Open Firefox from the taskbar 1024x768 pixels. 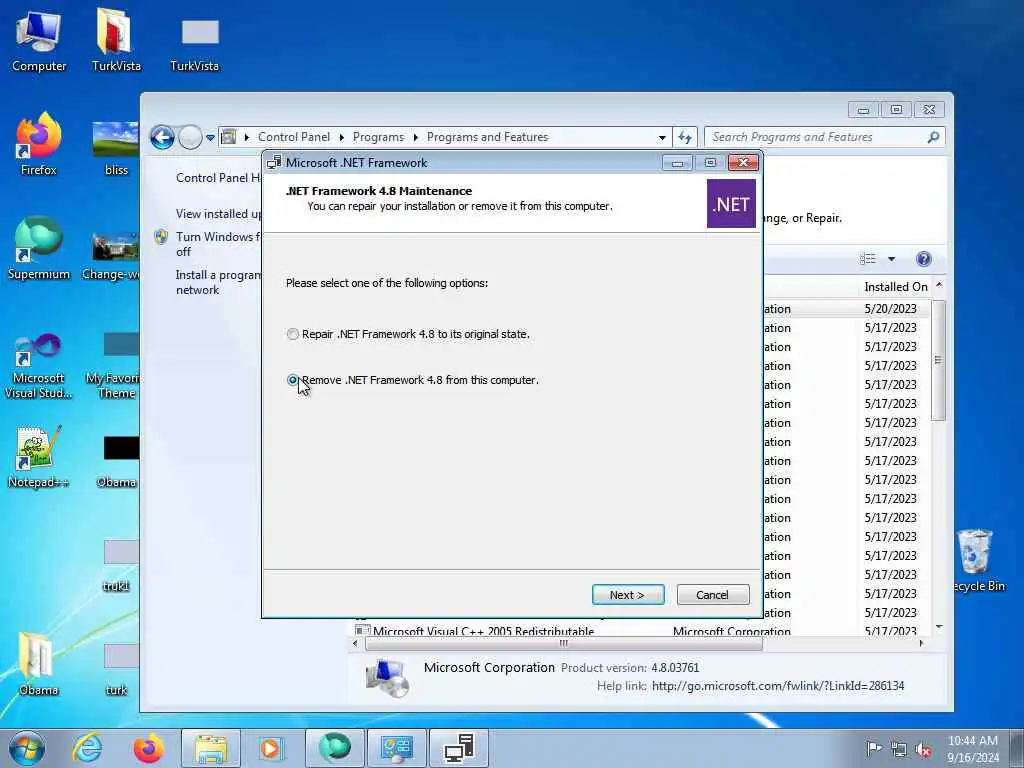[x=149, y=748]
